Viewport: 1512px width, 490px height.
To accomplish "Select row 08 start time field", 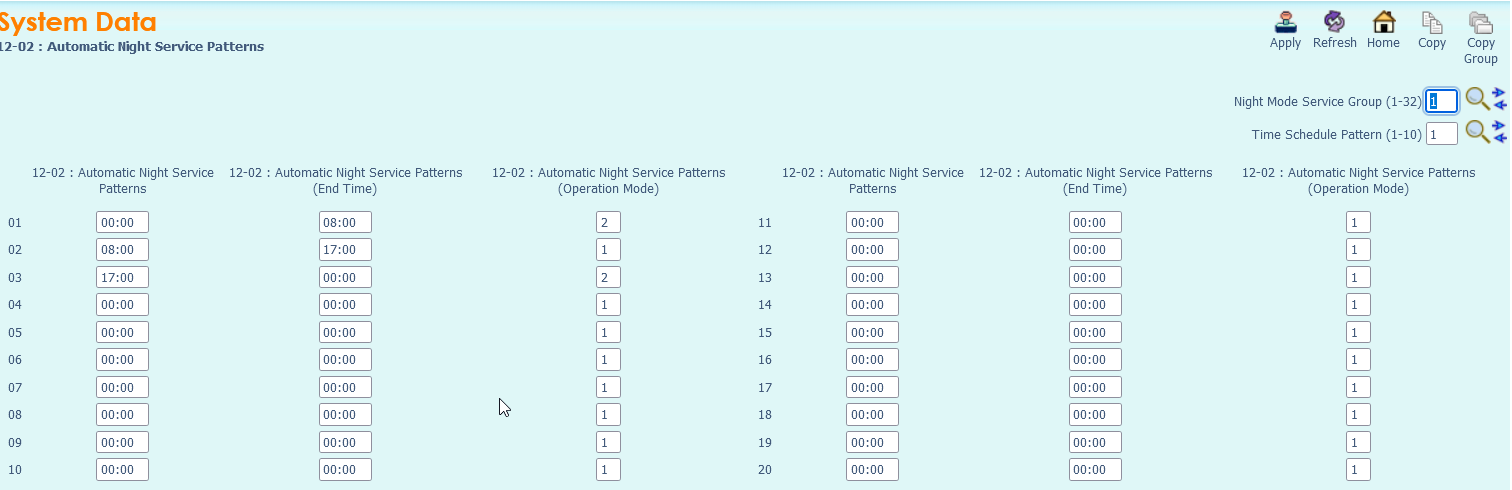I will [122, 414].
